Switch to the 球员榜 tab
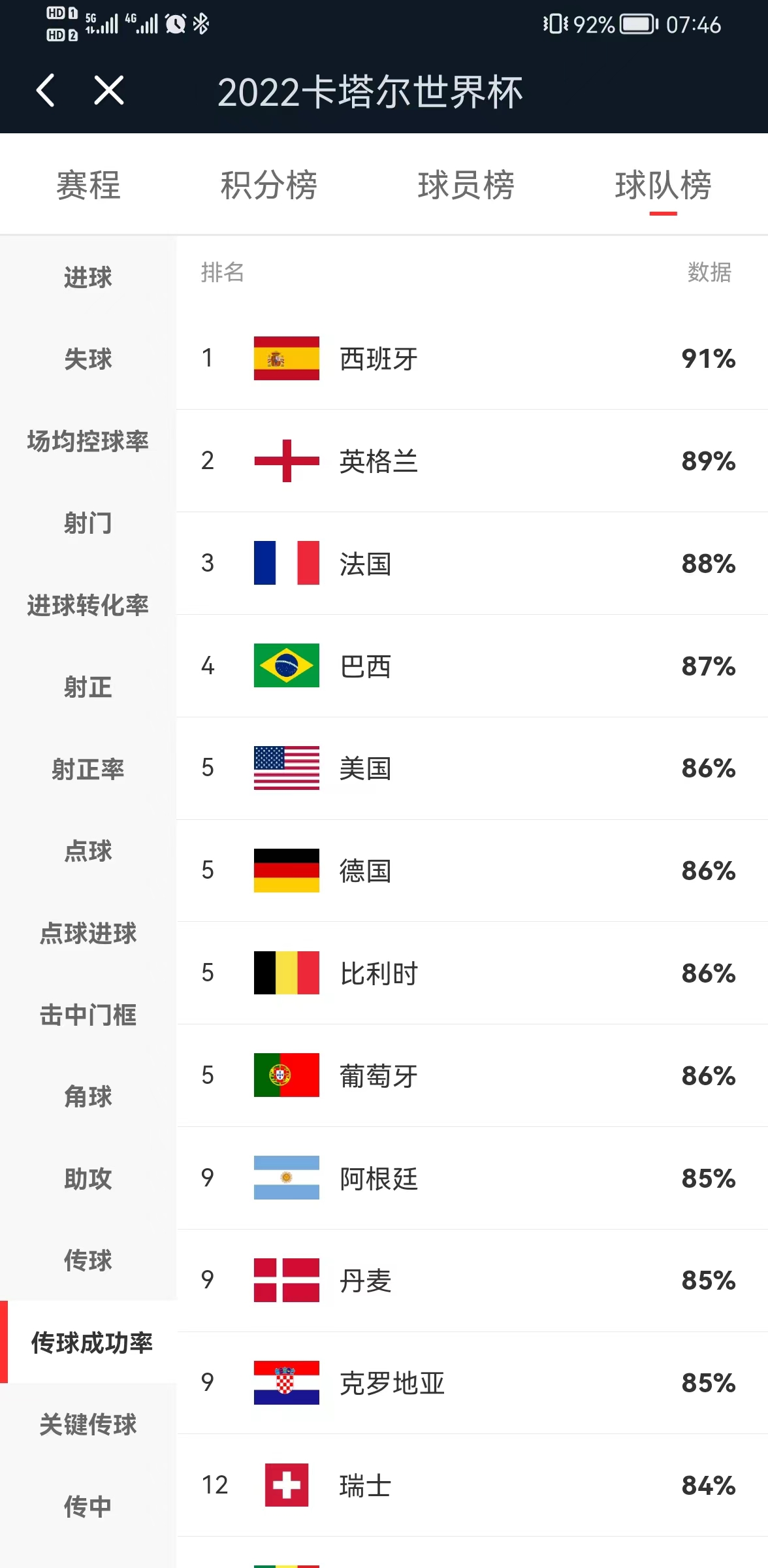The image size is (768, 1568). (465, 186)
